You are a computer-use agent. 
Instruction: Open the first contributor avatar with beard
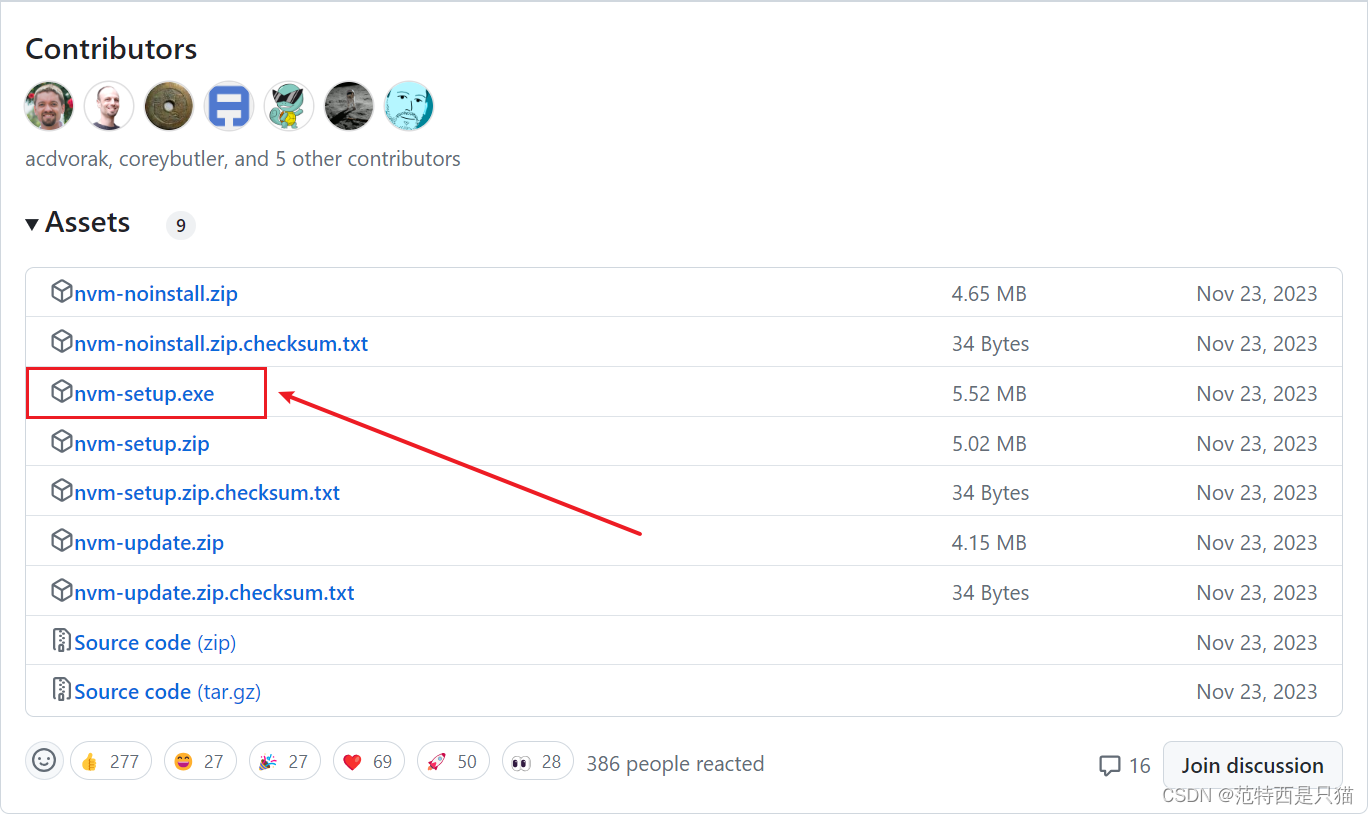tap(49, 106)
